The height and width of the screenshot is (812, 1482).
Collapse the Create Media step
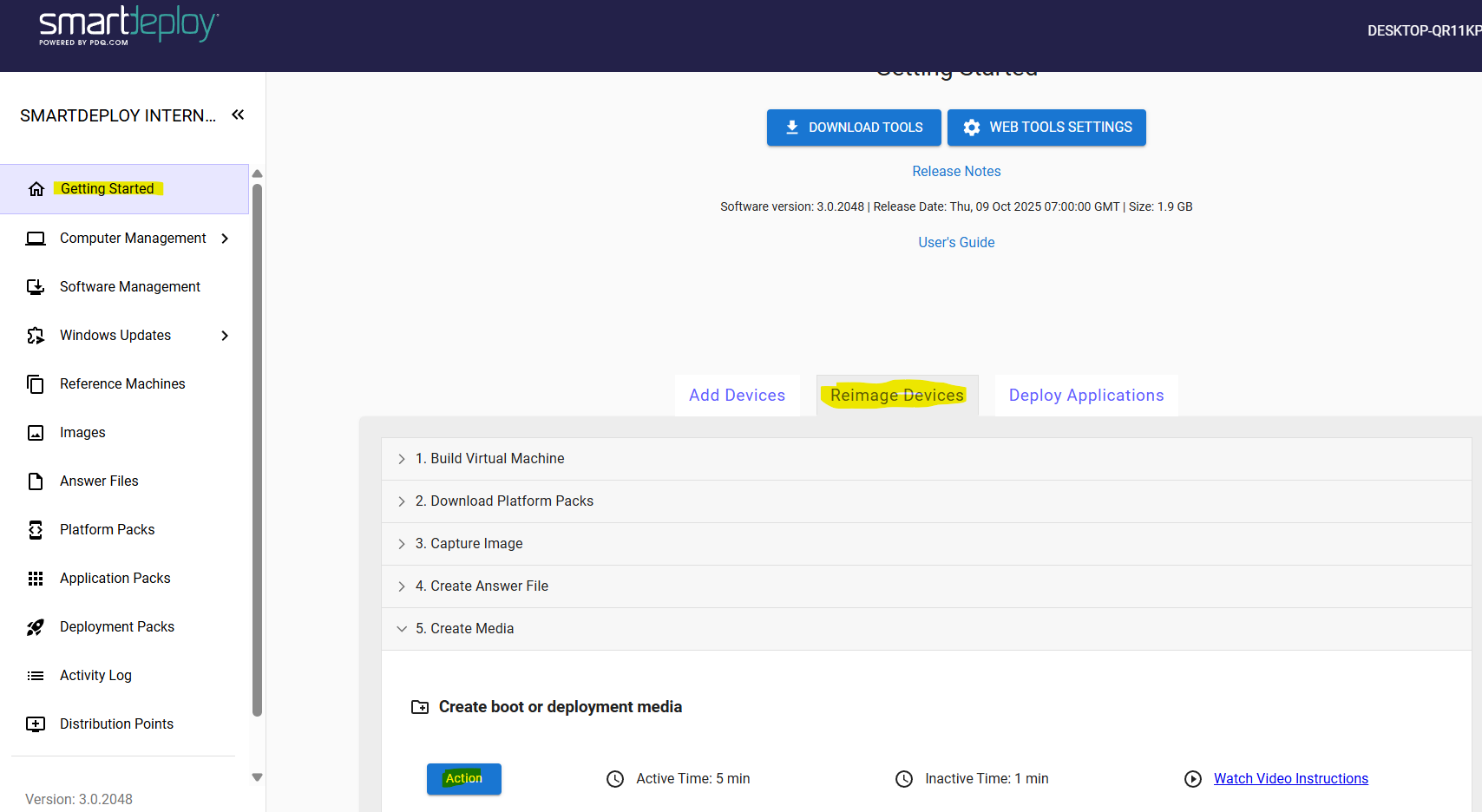point(402,629)
